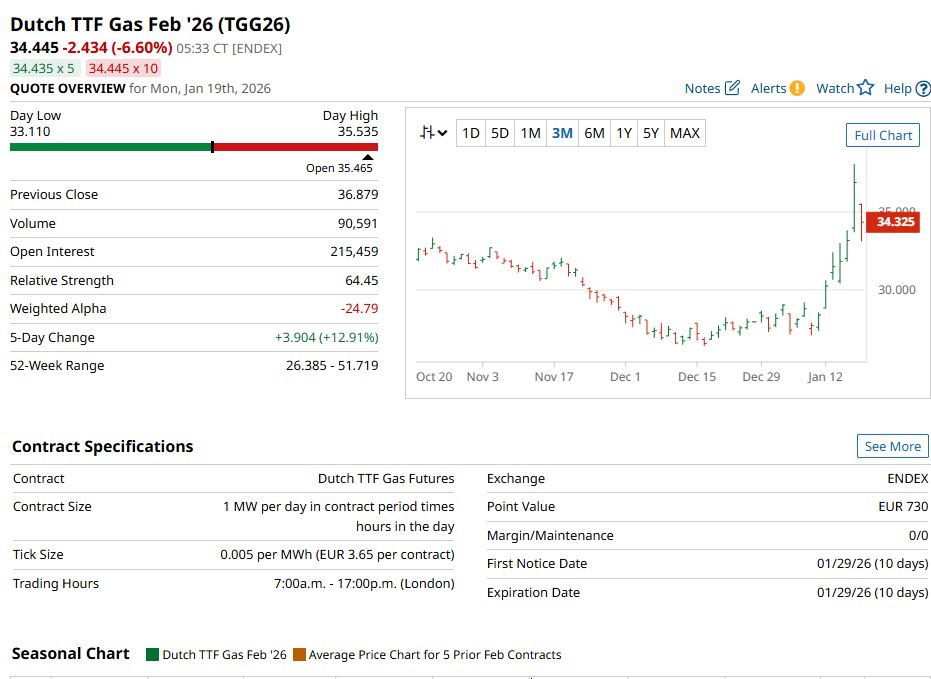Select the MAX chart range
This screenshot has width=931, height=679.
point(685,133)
